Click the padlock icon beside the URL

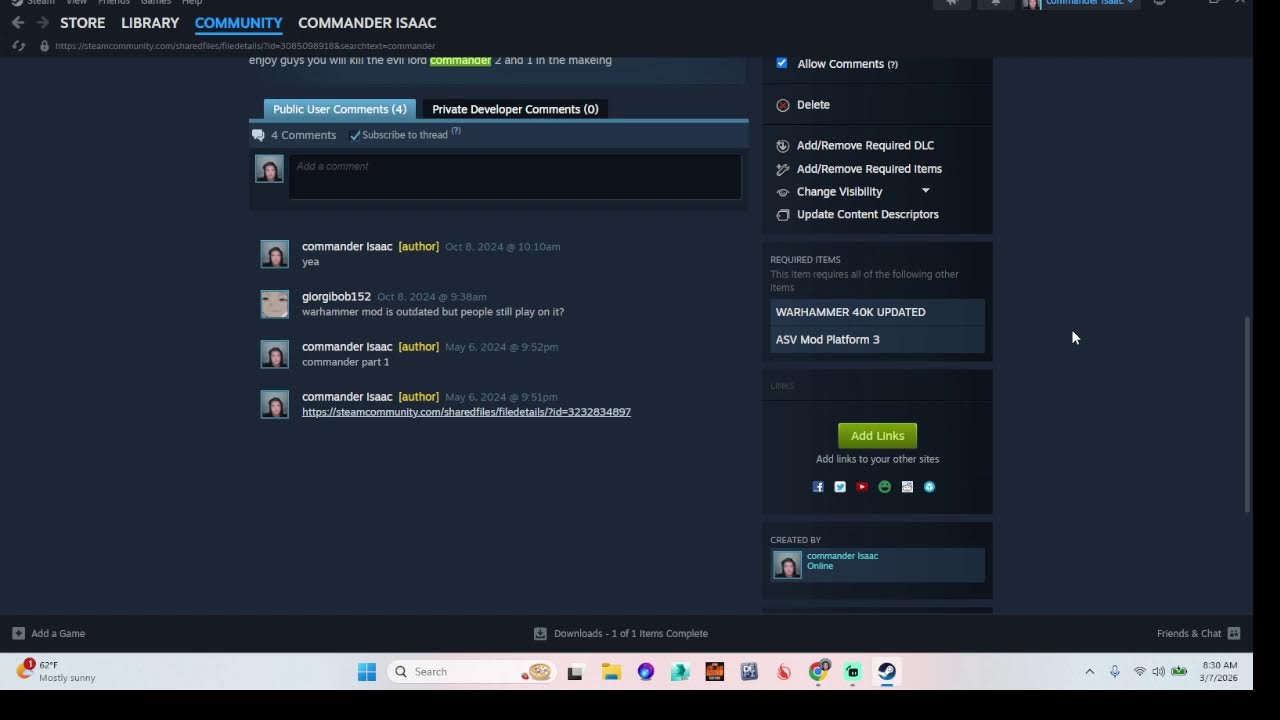pos(44,46)
